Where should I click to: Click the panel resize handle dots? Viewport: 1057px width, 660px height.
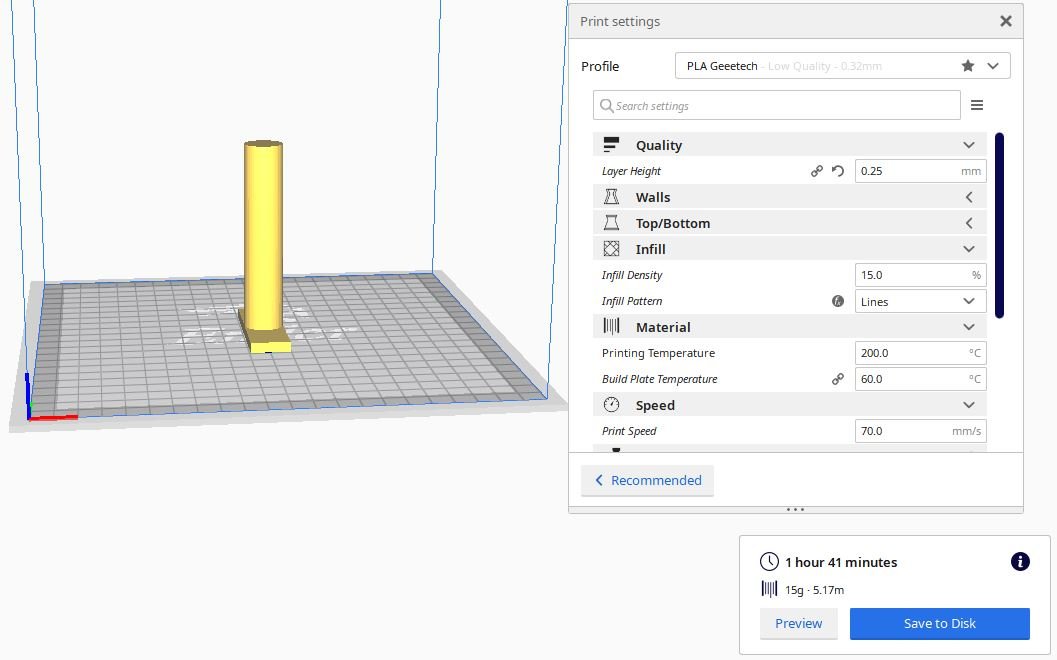pyautogui.click(x=795, y=510)
